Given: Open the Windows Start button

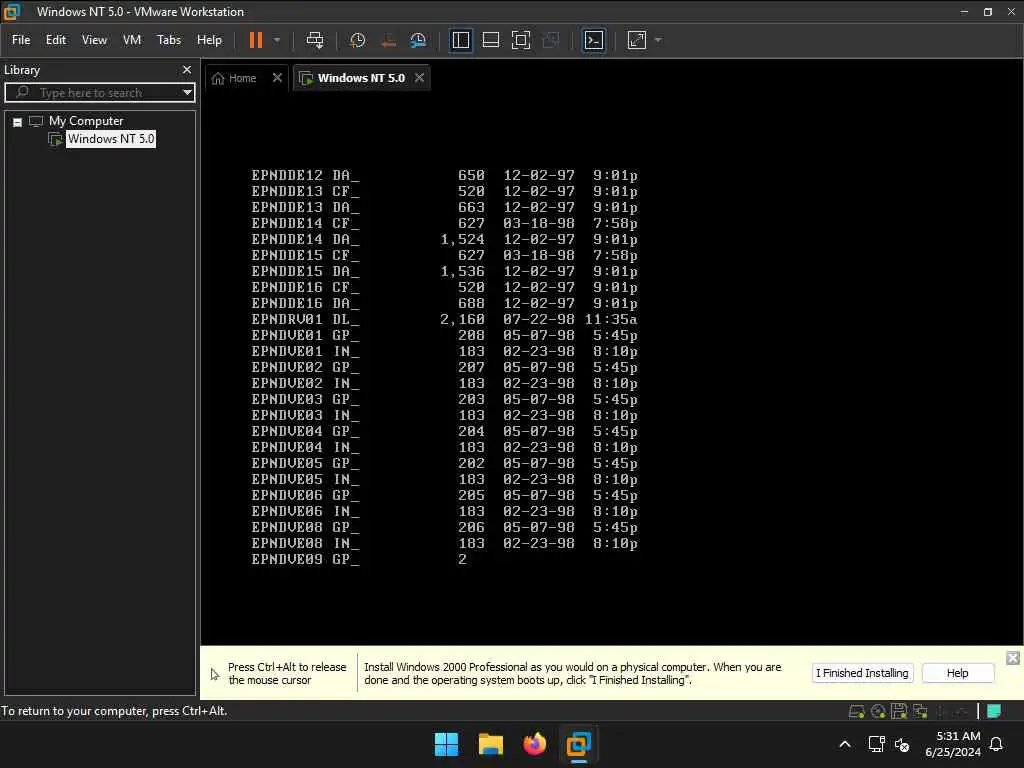Looking at the screenshot, I should 447,744.
